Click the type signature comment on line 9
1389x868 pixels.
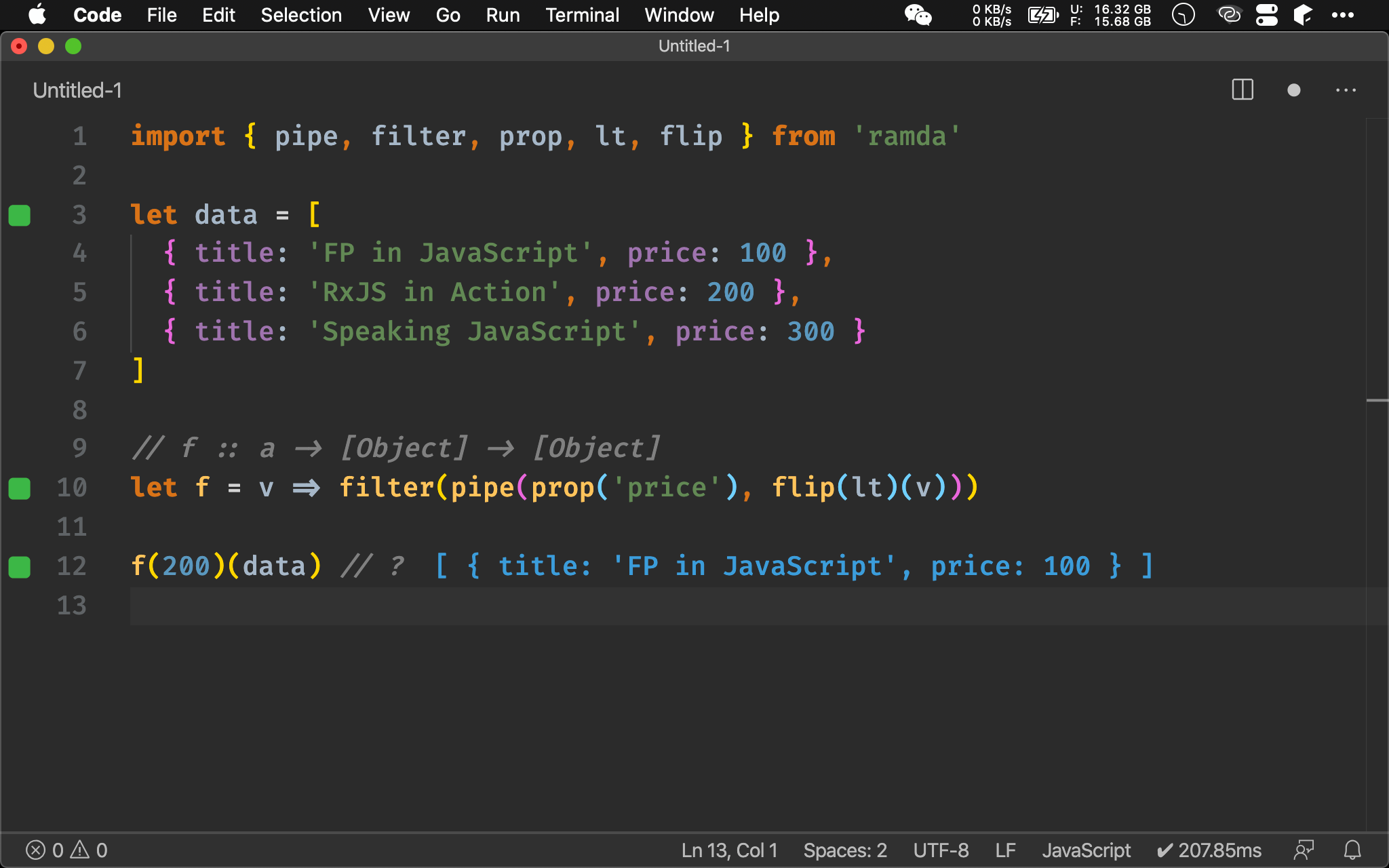pyautogui.click(x=396, y=448)
